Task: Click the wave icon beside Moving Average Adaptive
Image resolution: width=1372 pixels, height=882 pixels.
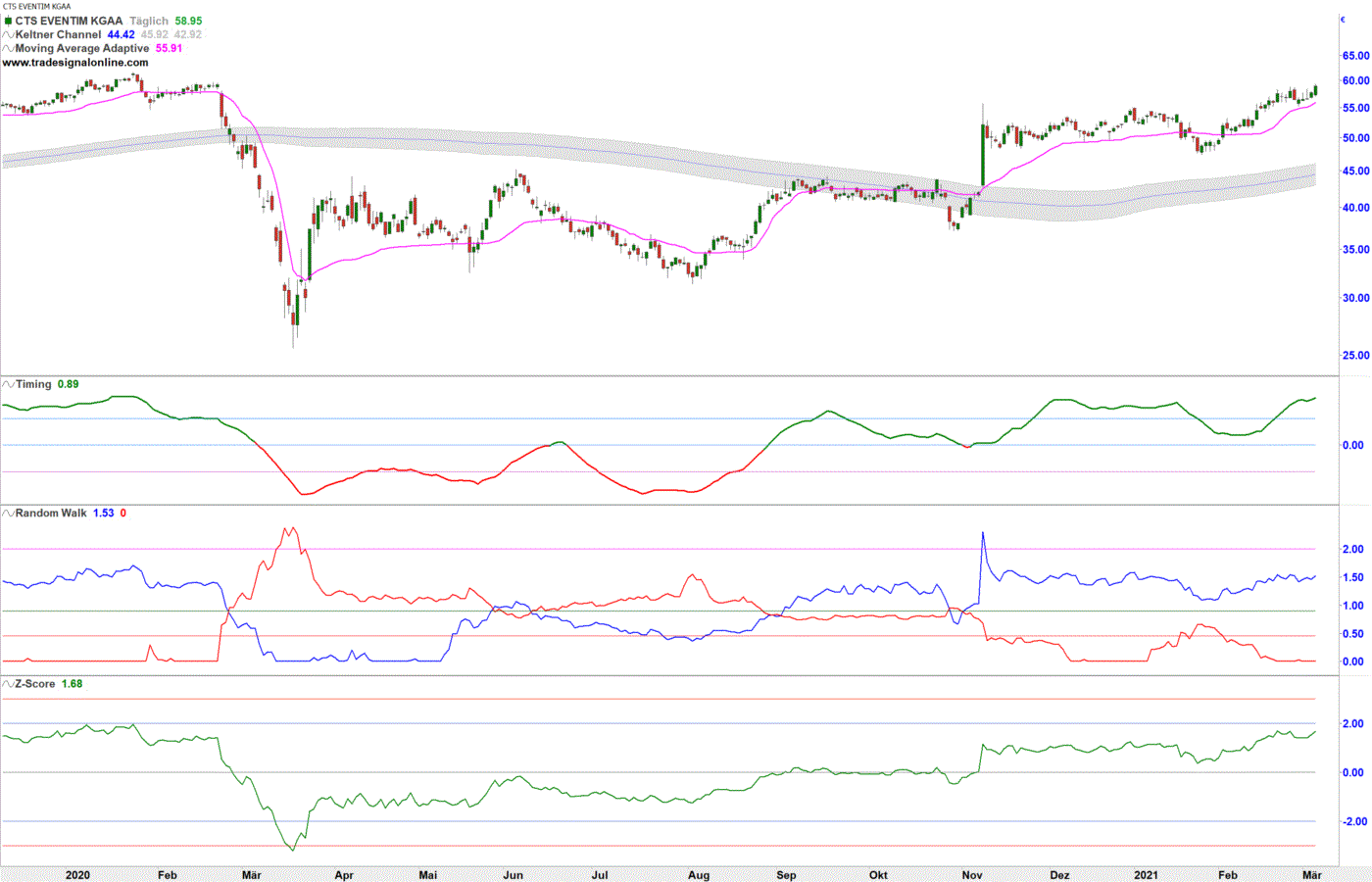Action: coord(8,48)
